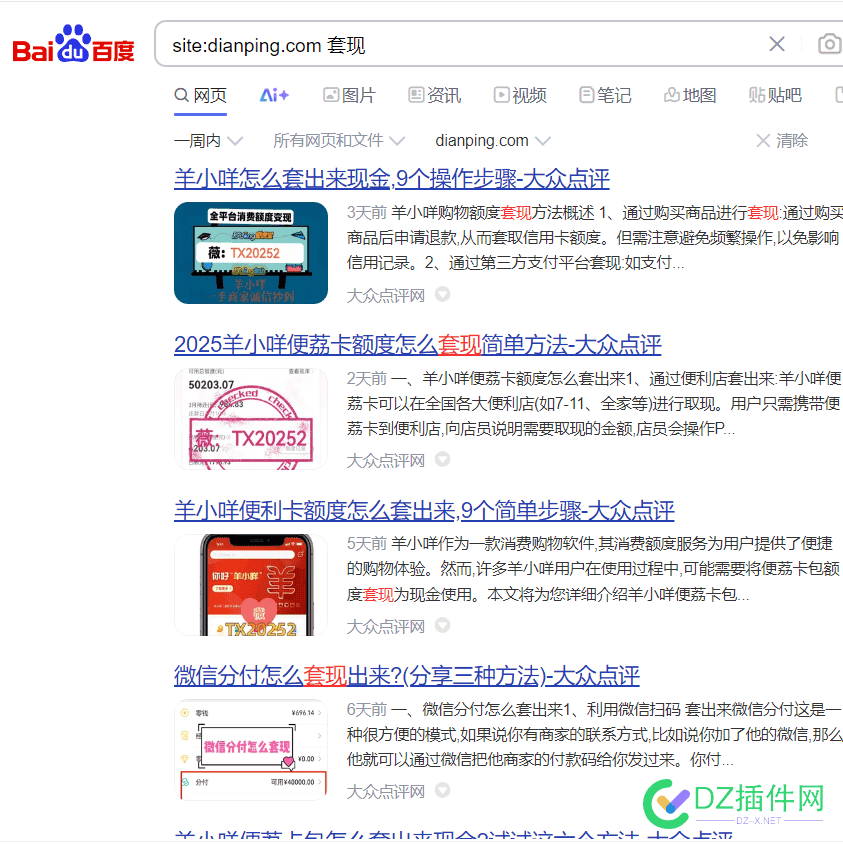Switch to the 贴吧 tab

775,96
